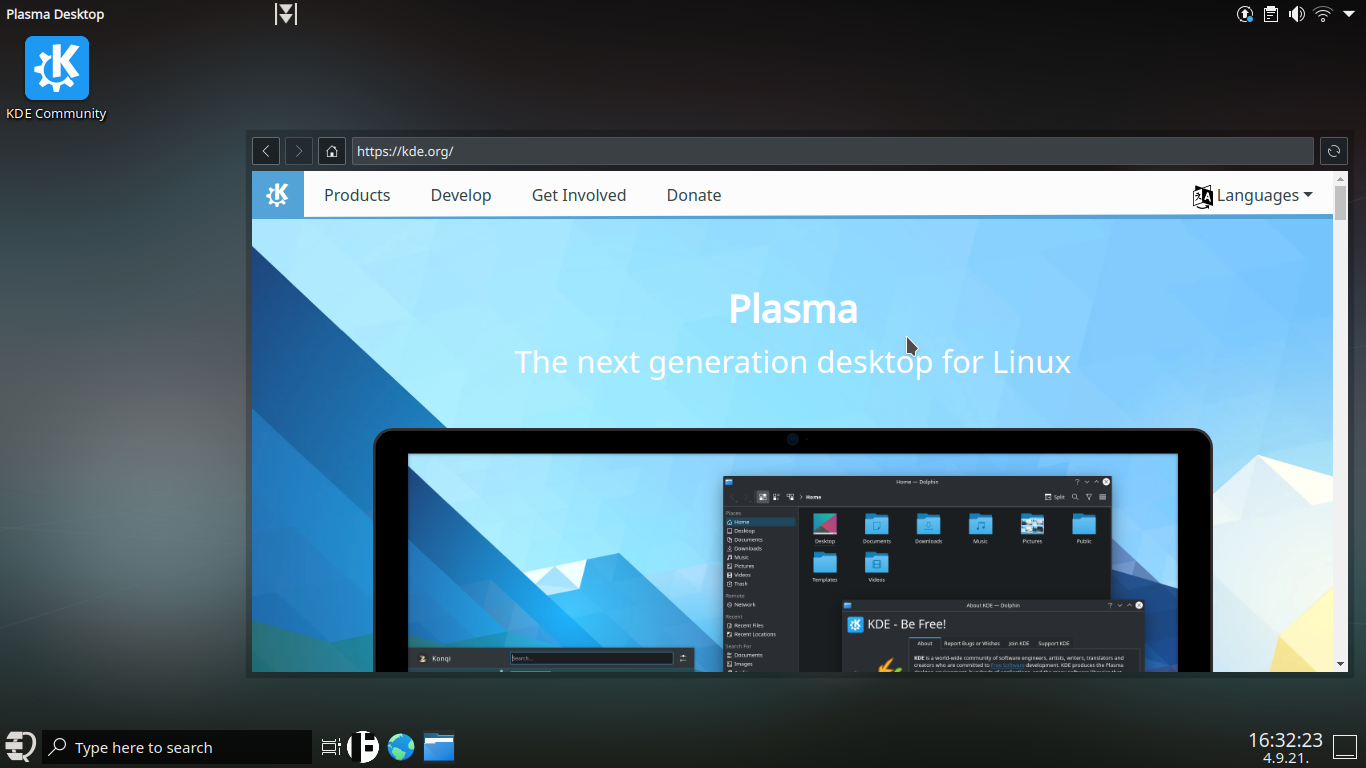
Task: Open the blue folder file manager icon
Action: (438, 747)
